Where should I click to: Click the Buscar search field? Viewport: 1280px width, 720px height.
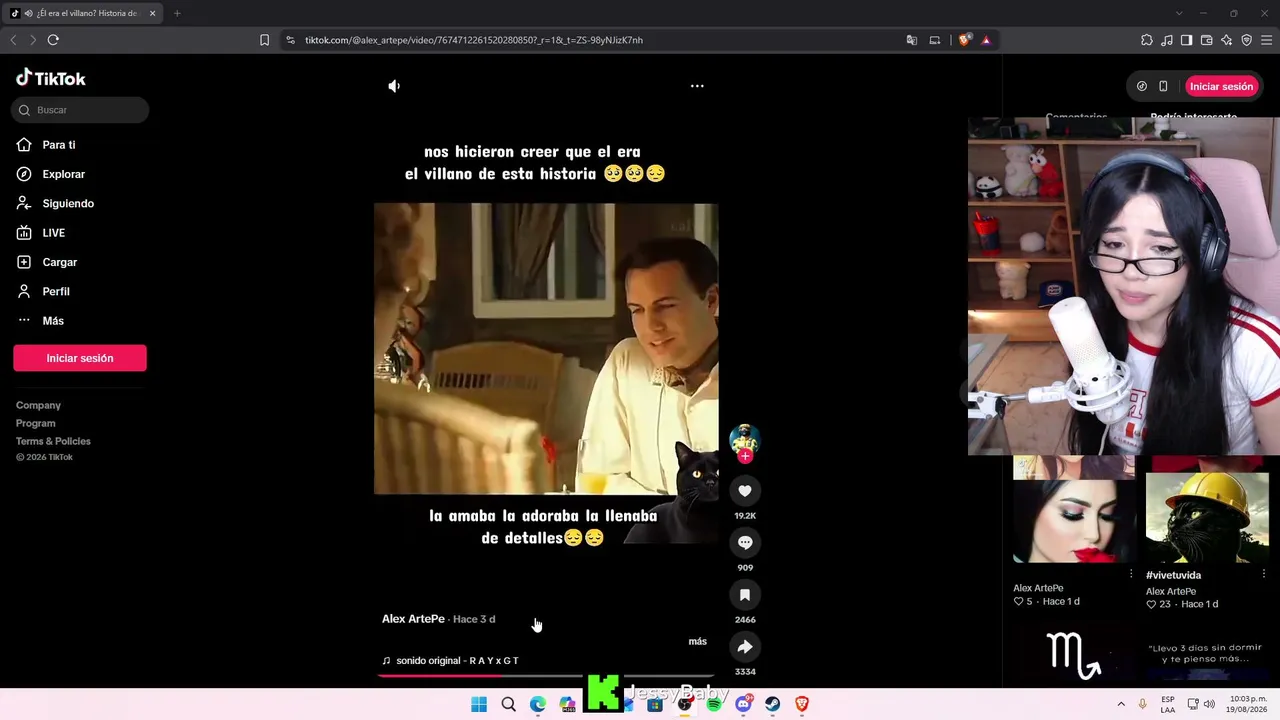(x=80, y=110)
